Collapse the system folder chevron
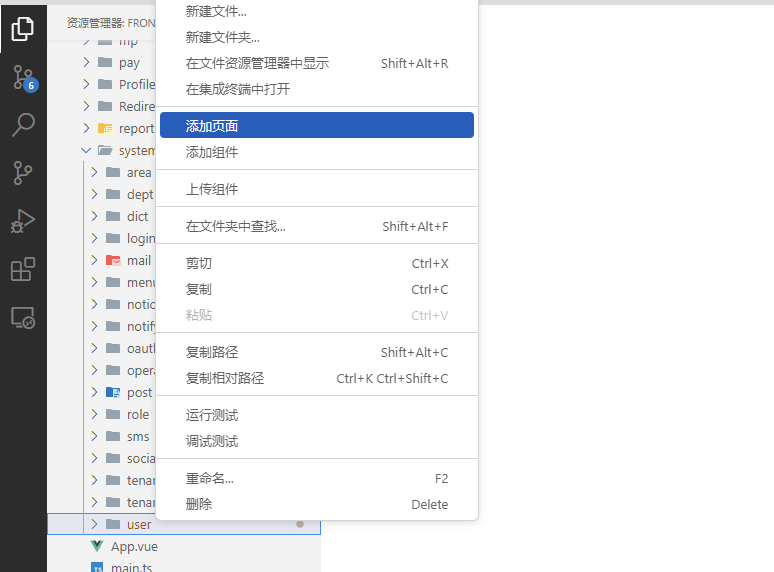Image resolution: width=774 pixels, height=572 pixels. pyautogui.click(x=86, y=150)
